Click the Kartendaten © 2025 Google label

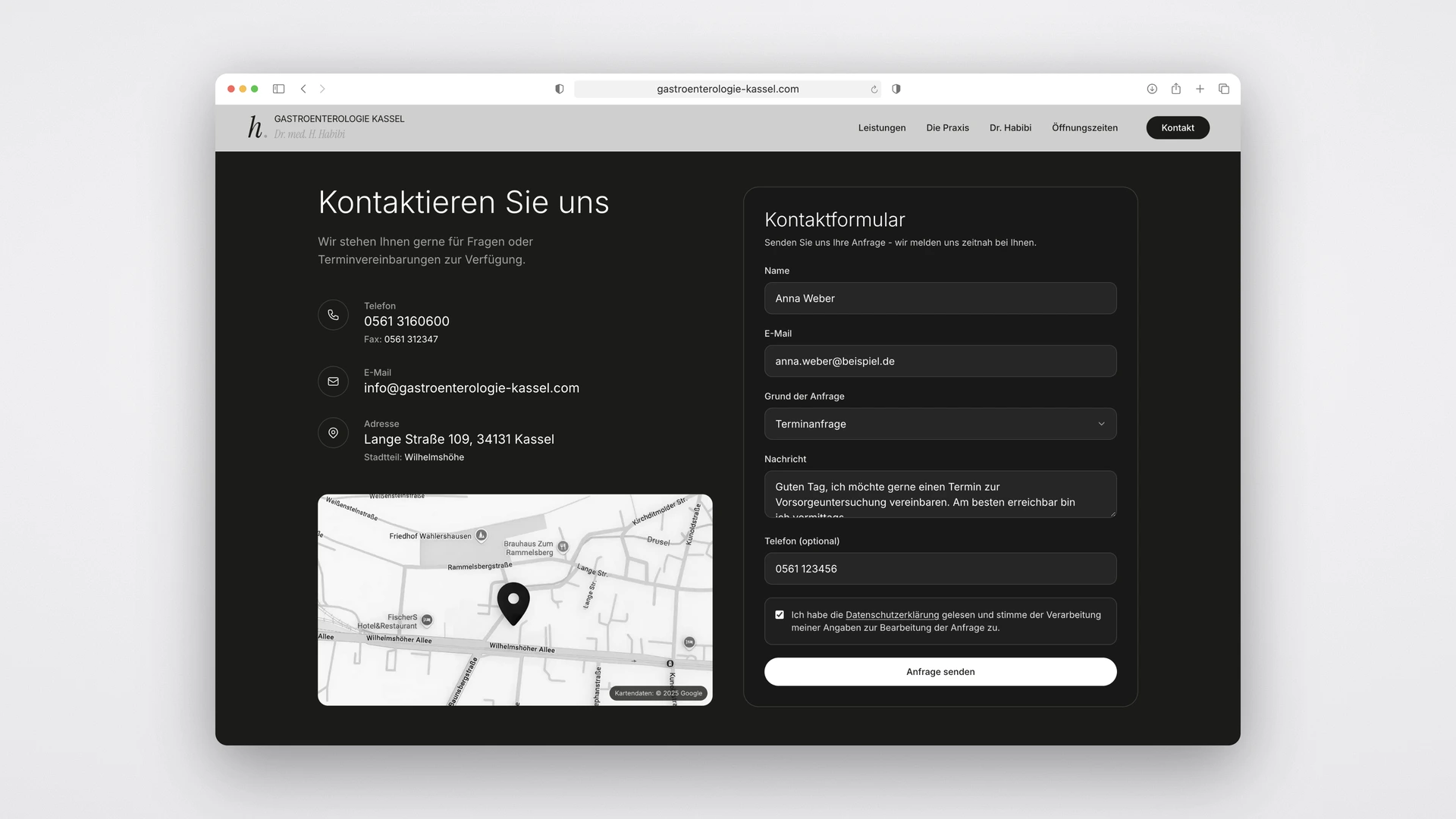coord(658,693)
